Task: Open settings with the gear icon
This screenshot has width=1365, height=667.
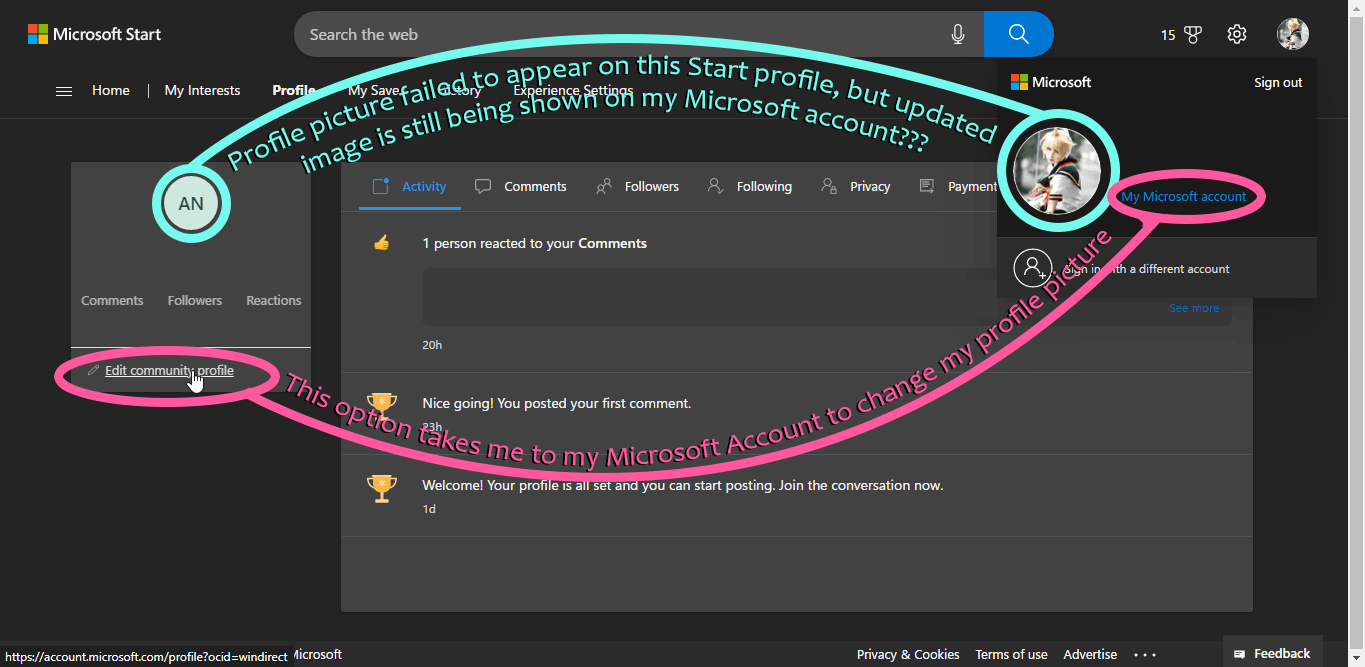Action: [x=1236, y=33]
